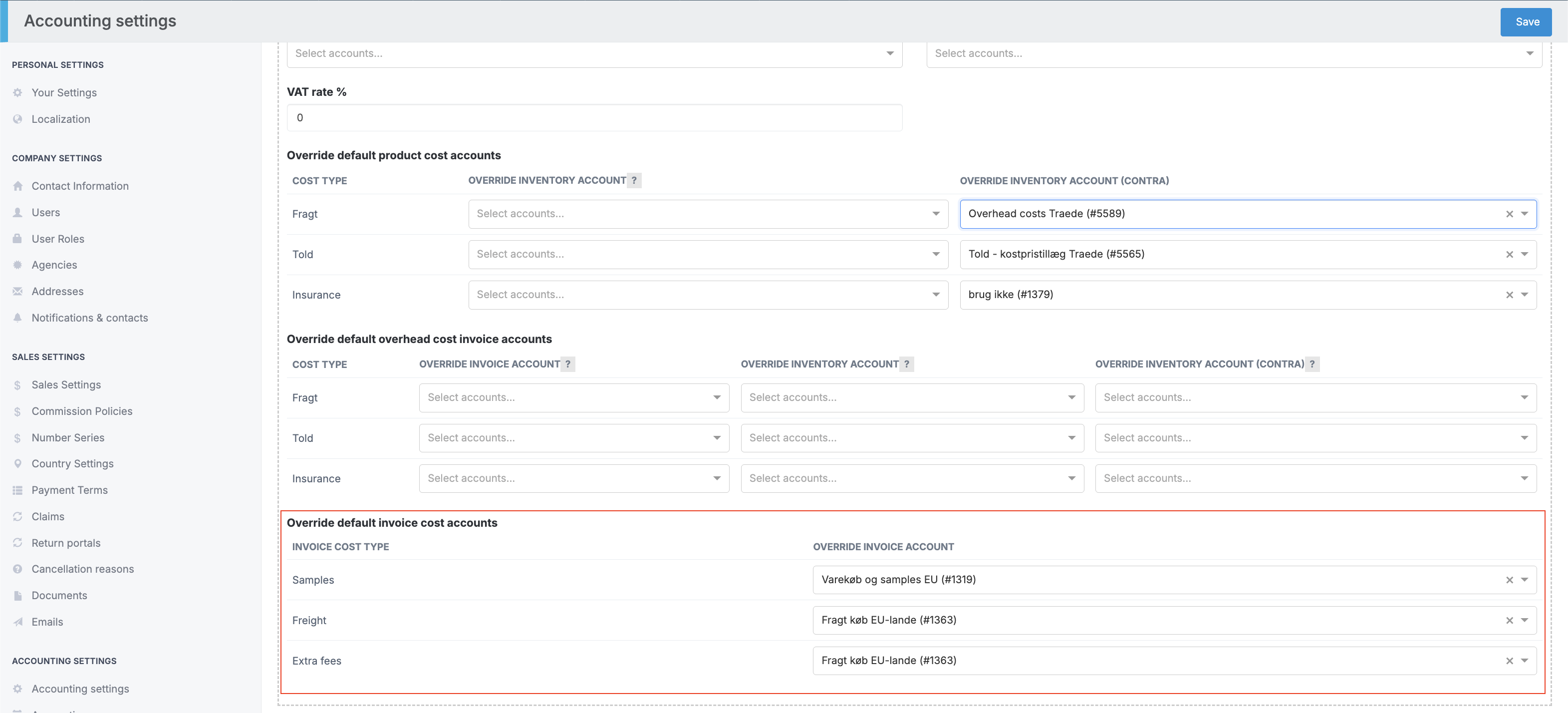1568x713 pixels.
Task: Expand Fragt override inventory account dropdown
Action: pos(936,214)
